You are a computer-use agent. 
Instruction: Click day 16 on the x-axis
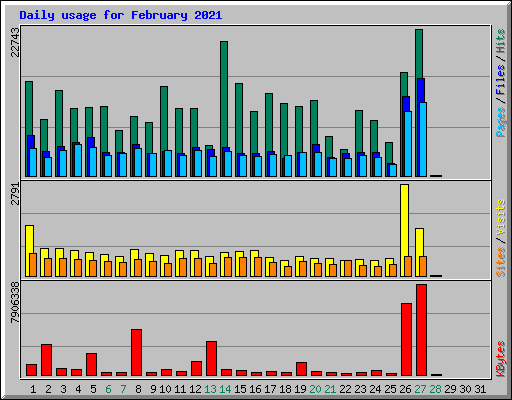pyautogui.click(x=255, y=389)
